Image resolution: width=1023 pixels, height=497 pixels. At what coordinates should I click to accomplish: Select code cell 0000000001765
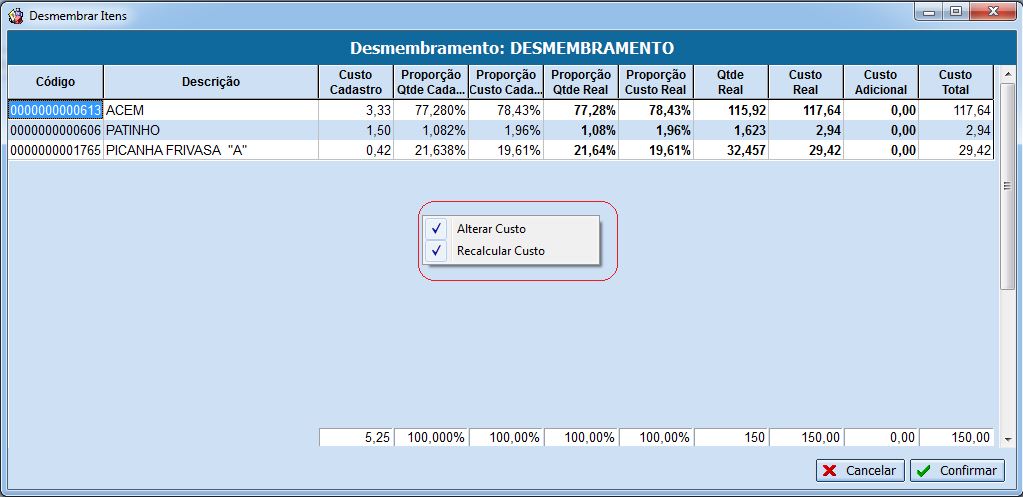tap(55, 150)
